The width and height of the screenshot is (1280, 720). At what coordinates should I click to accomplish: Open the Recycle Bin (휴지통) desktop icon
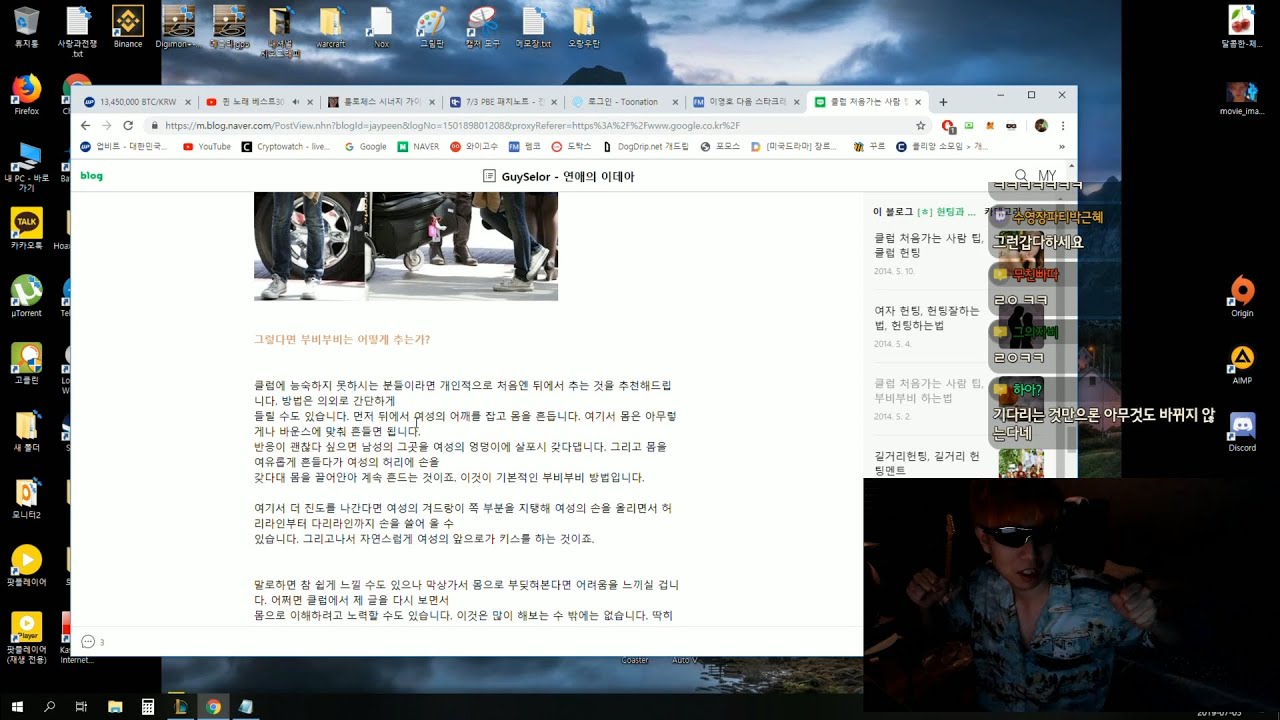[x=27, y=27]
